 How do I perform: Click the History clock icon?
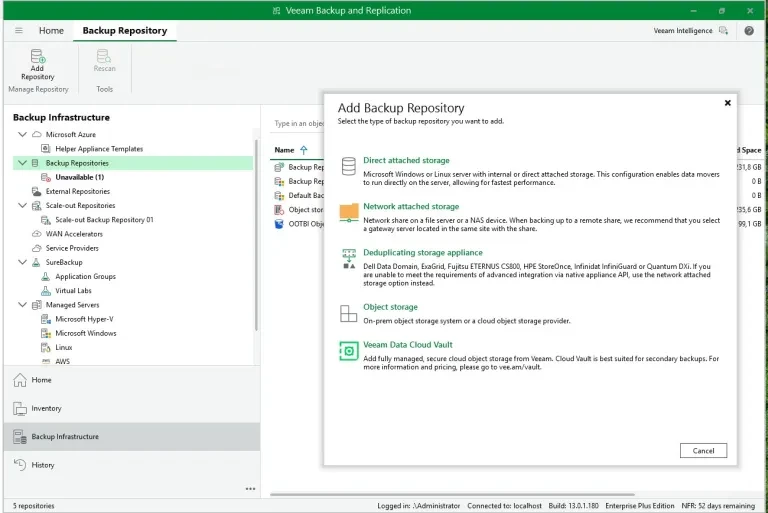click(20, 464)
